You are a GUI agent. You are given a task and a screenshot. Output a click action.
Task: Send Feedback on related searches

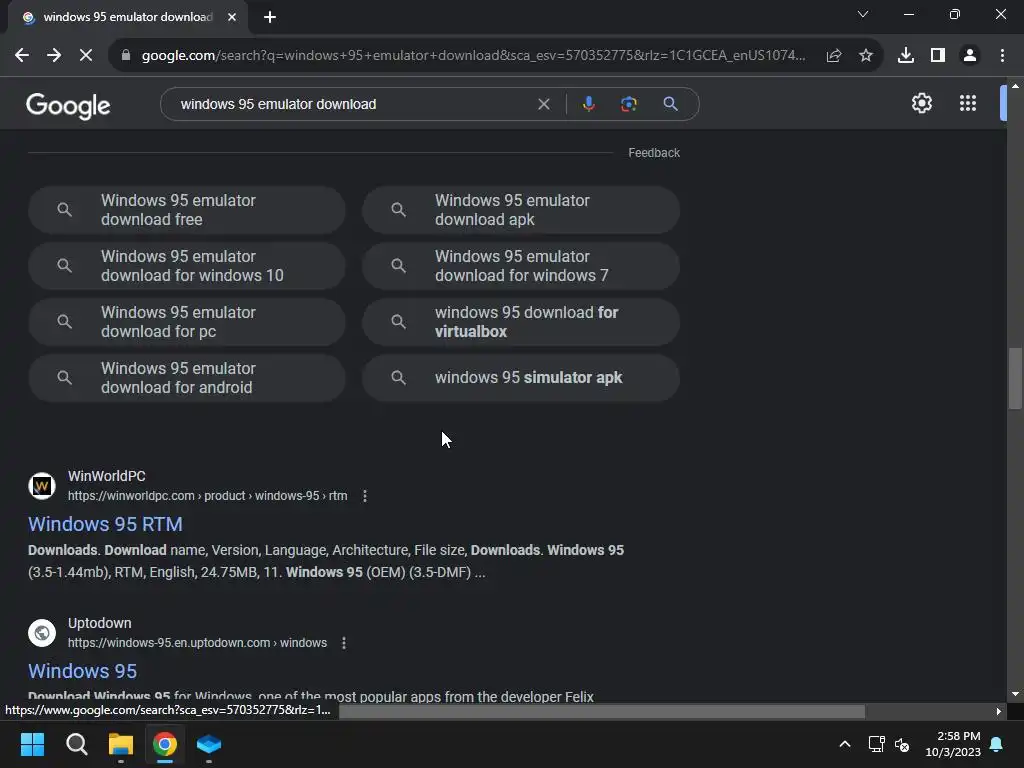[654, 153]
